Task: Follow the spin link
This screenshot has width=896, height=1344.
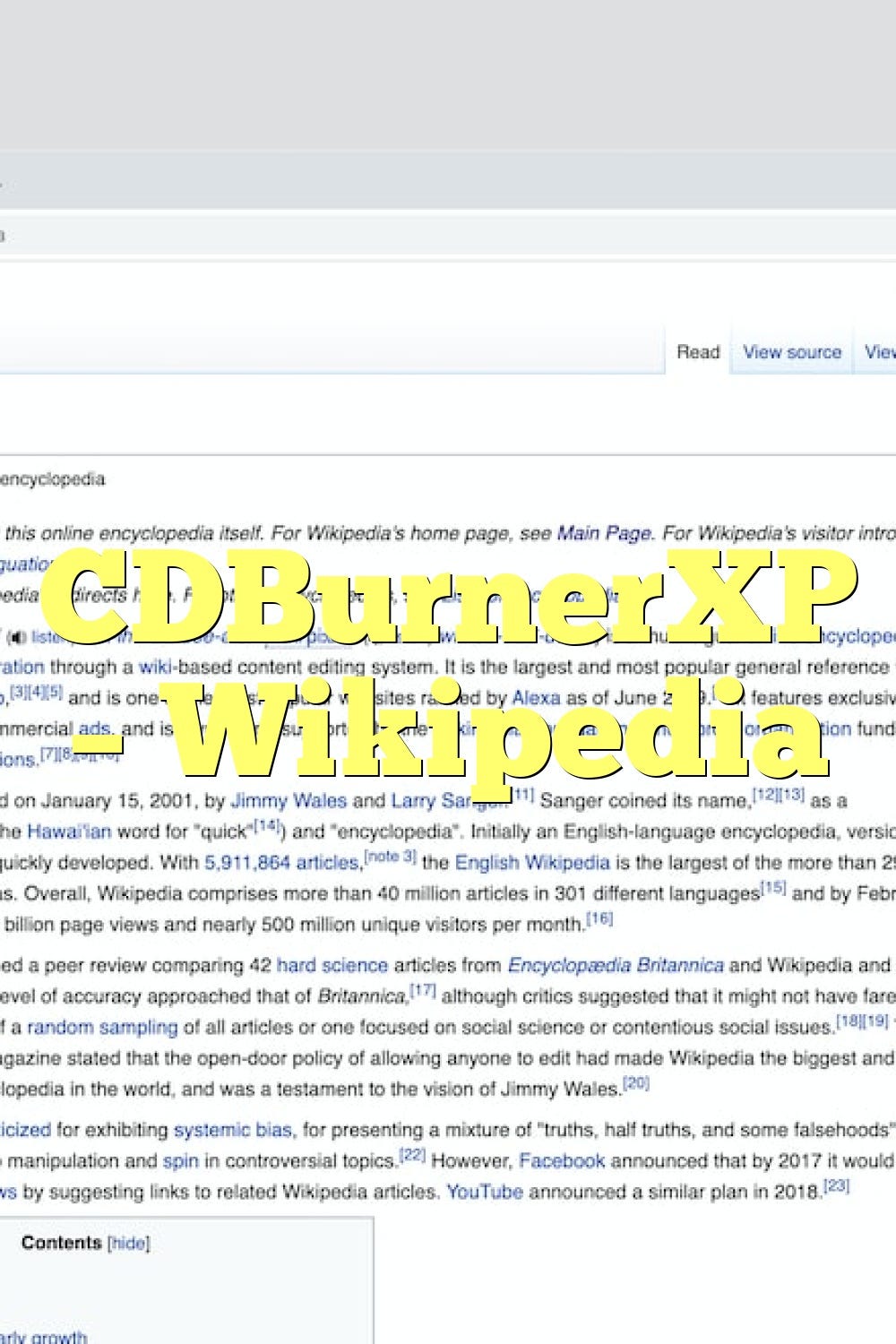Action: pos(180,1161)
